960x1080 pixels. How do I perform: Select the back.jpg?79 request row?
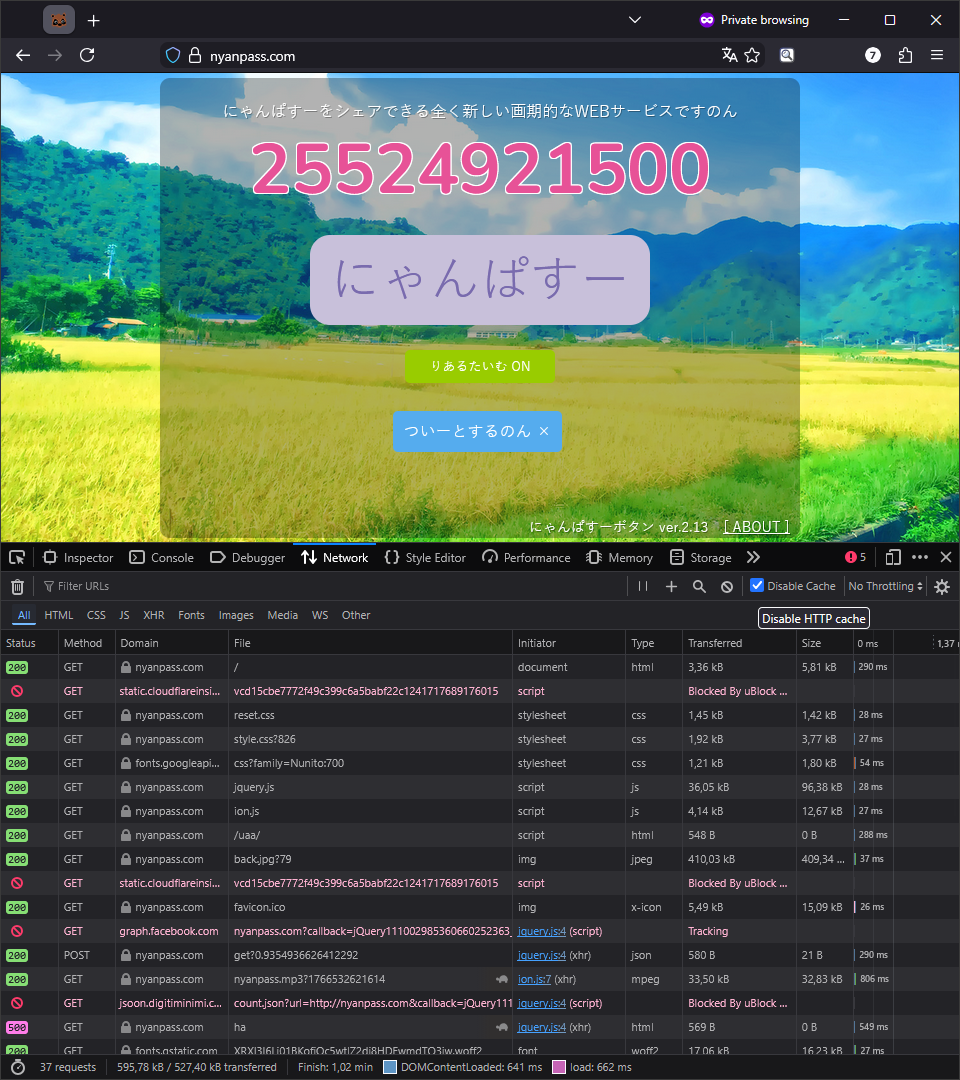(480, 859)
